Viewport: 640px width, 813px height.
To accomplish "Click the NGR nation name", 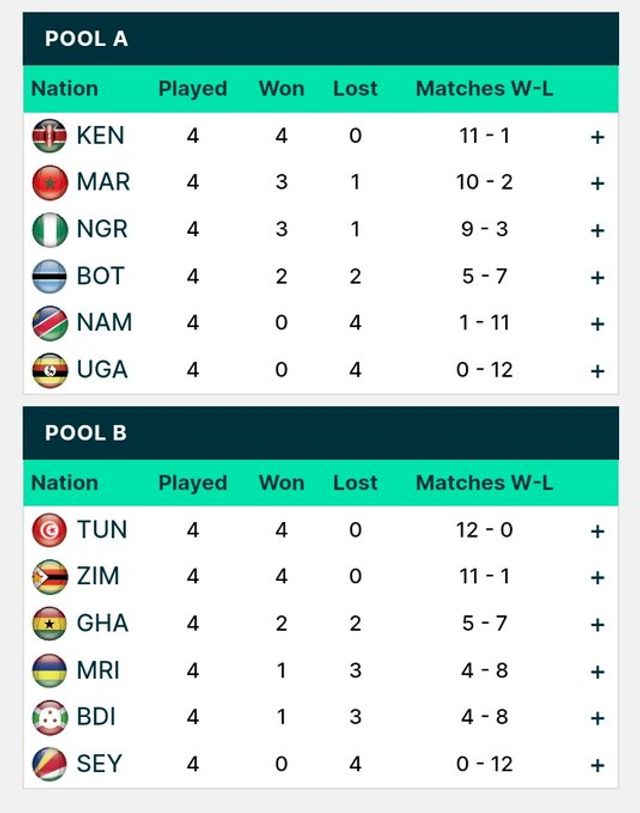I will 102,229.
